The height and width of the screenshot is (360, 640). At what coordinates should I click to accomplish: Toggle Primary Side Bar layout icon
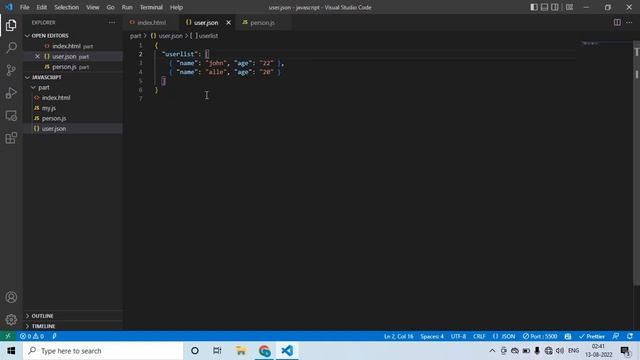(534, 7)
